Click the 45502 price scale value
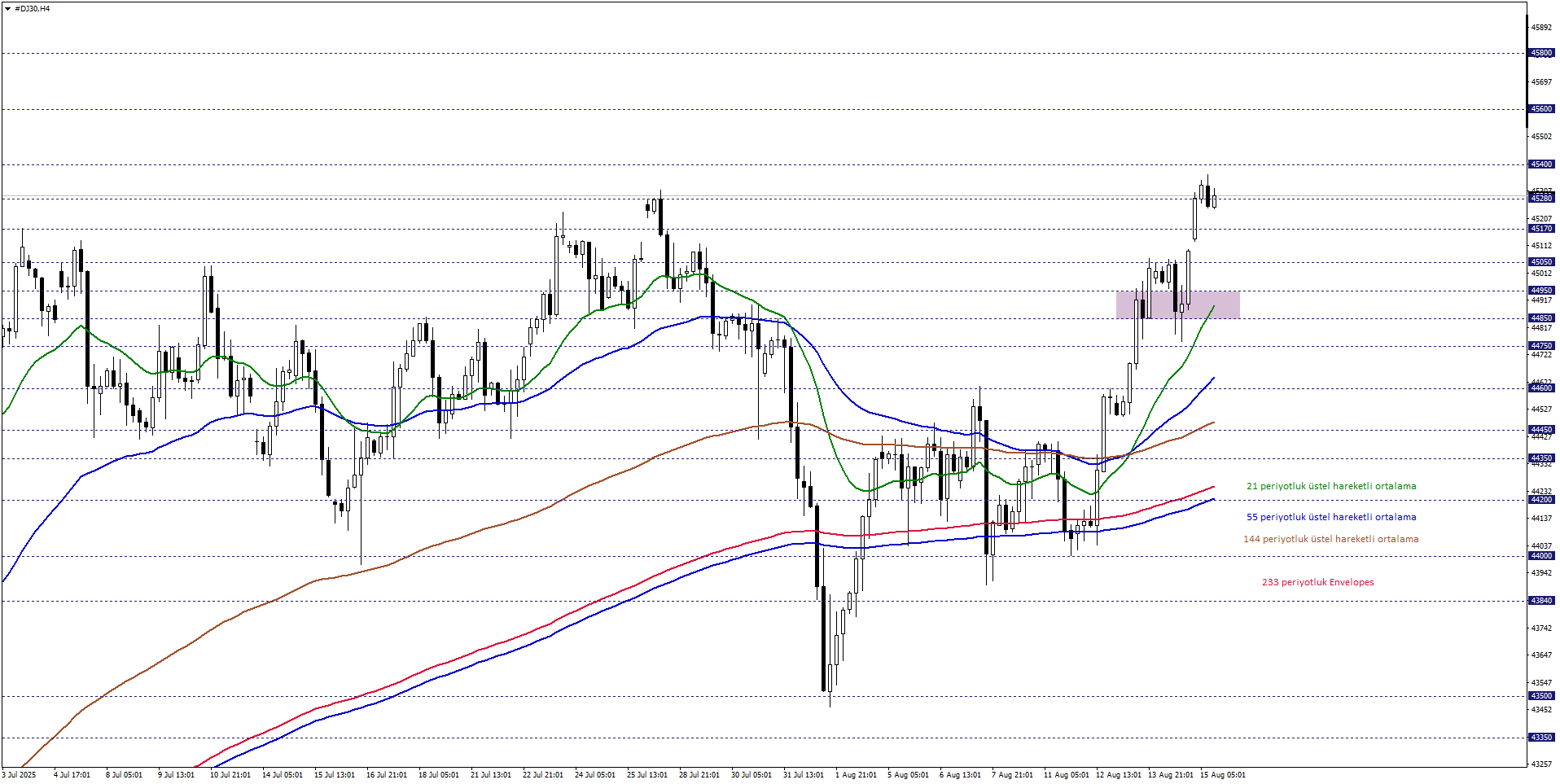This screenshot has height=784, width=1560. pyautogui.click(x=1541, y=137)
